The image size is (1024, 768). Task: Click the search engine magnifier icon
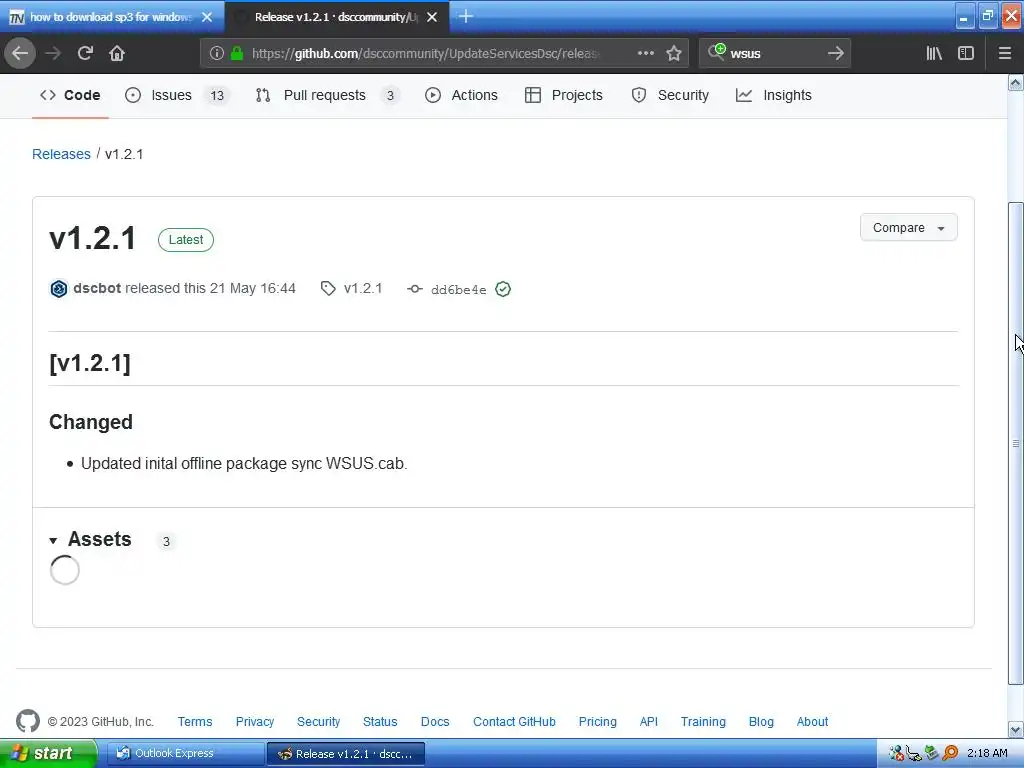click(716, 52)
